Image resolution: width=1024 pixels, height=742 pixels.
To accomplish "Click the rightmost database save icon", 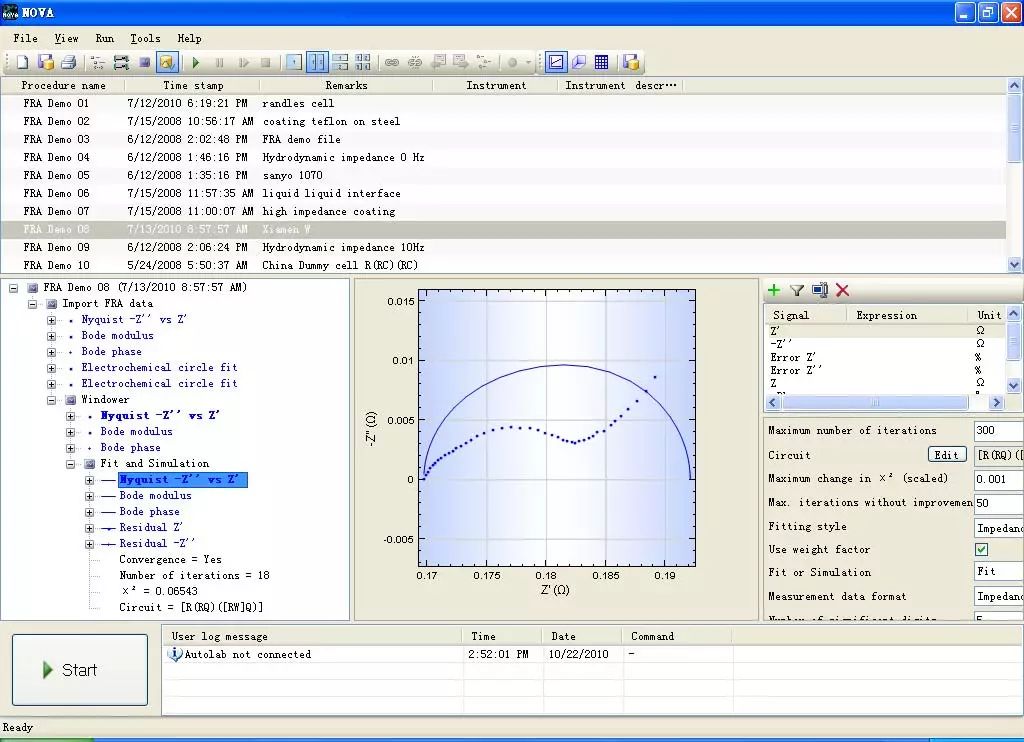I will (630, 62).
